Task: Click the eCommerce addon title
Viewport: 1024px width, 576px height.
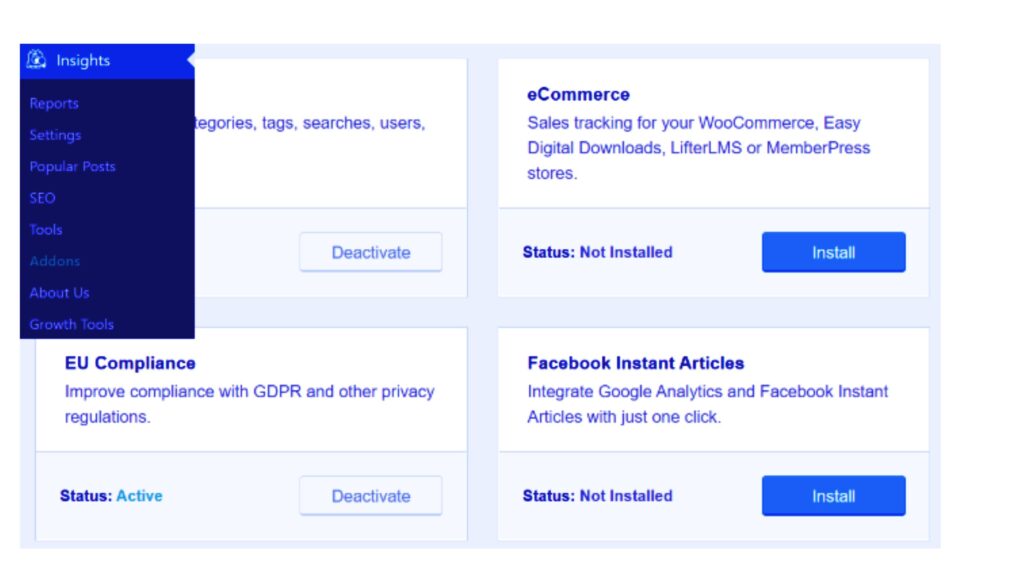Action: click(577, 94)
